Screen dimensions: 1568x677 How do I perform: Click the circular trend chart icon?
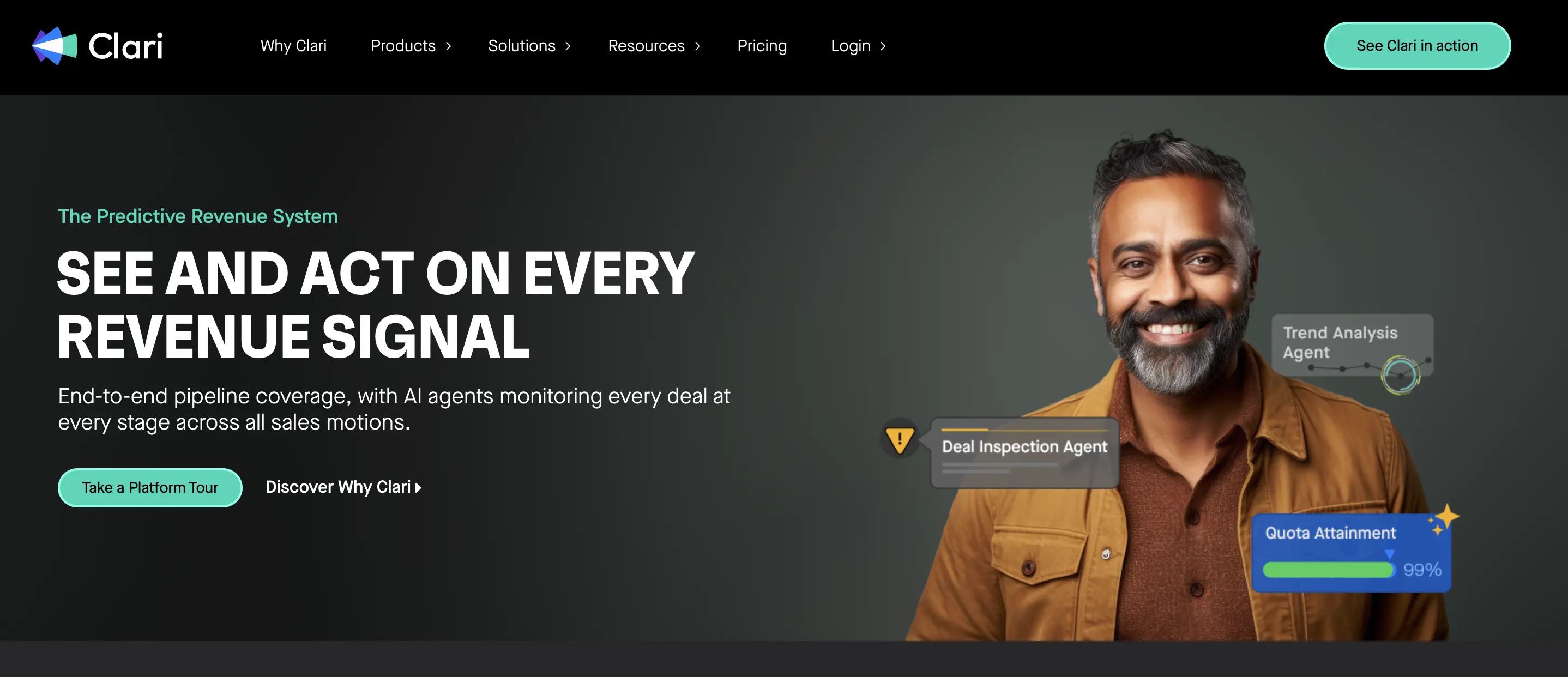click(1401, 375)
